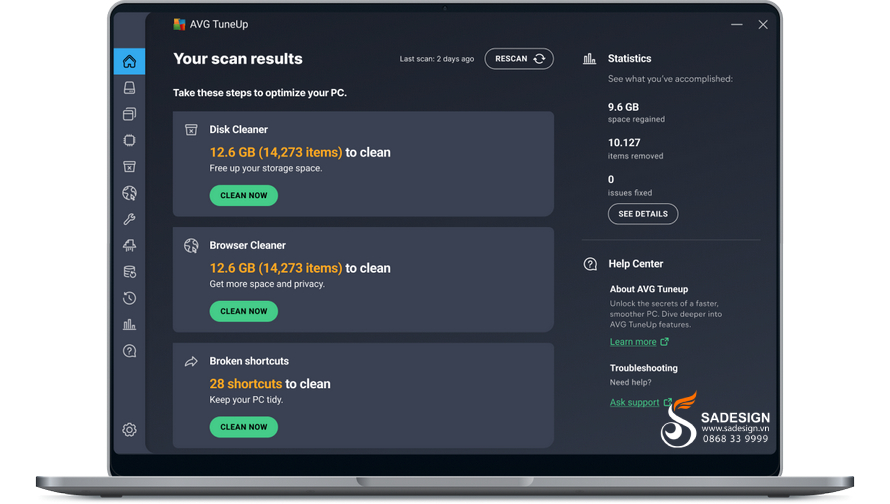The width and height of the screenshot is (890, 504).
Task: Click the '10.127' items removed value
Action: point(624,142)
